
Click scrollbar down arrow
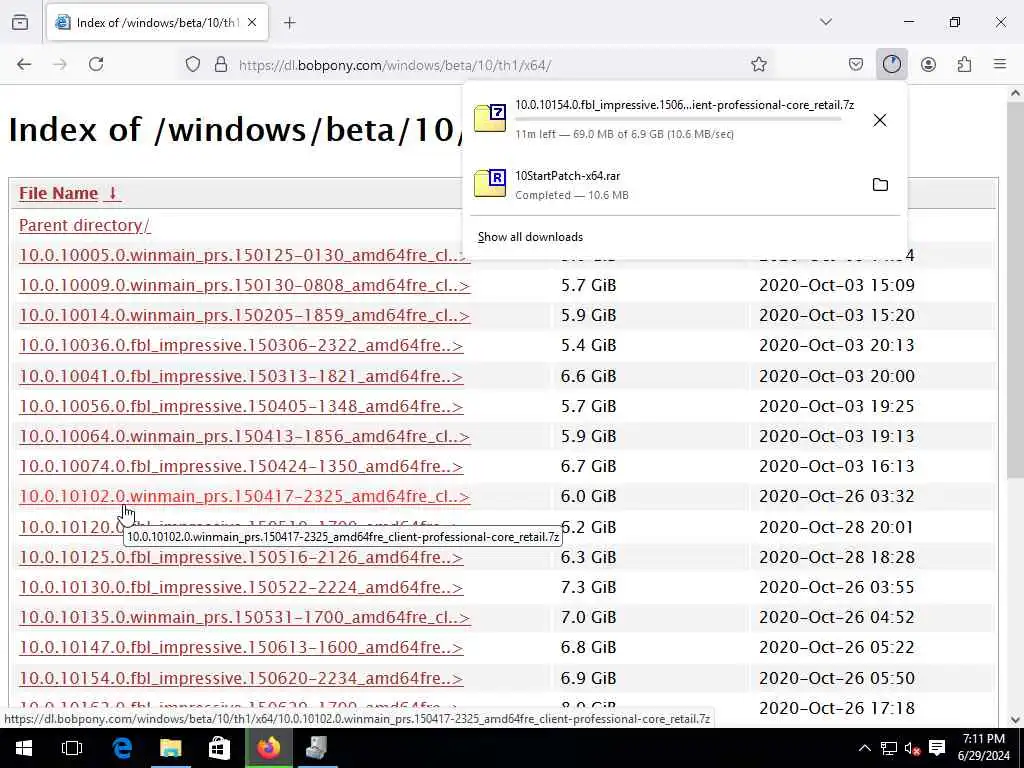click(1016, 720)
